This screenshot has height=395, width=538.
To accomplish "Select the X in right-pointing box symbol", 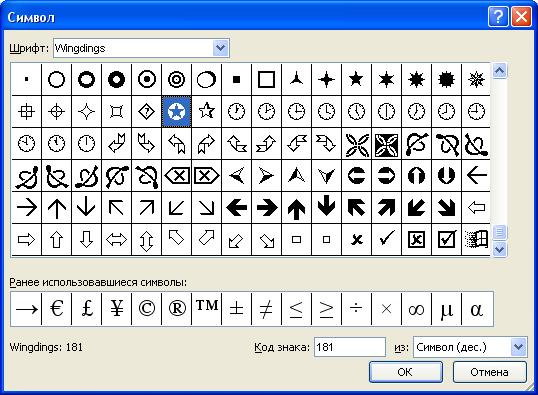I will point(207,176).
